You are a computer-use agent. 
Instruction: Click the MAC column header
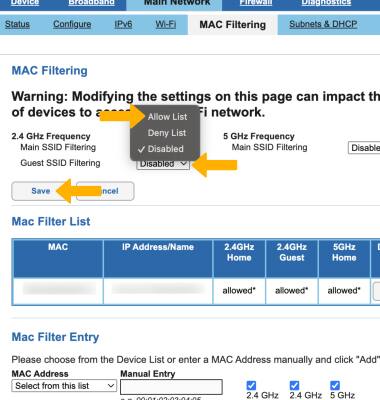click(58, 258)
